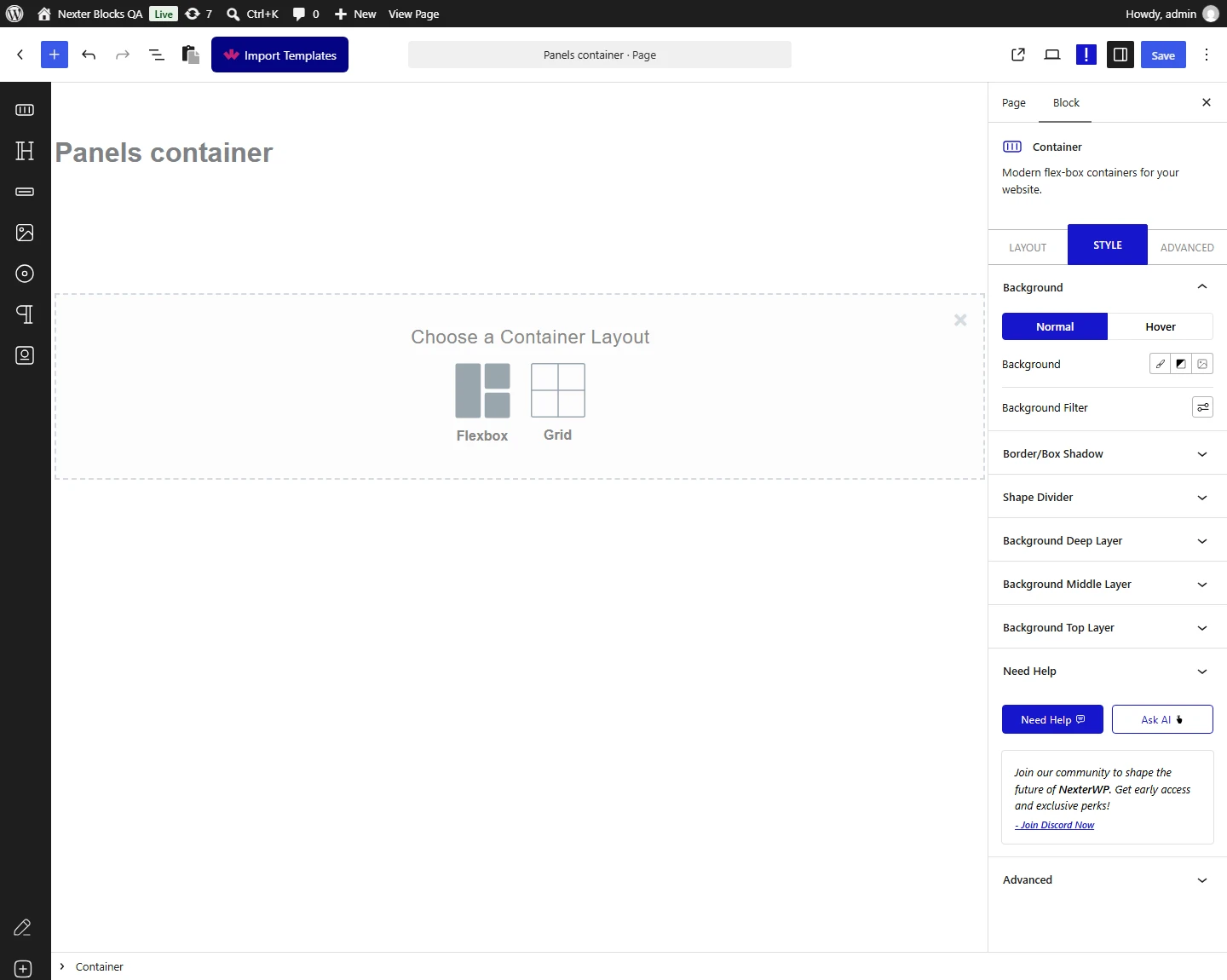Click the Save button

tap(1163, 55)
